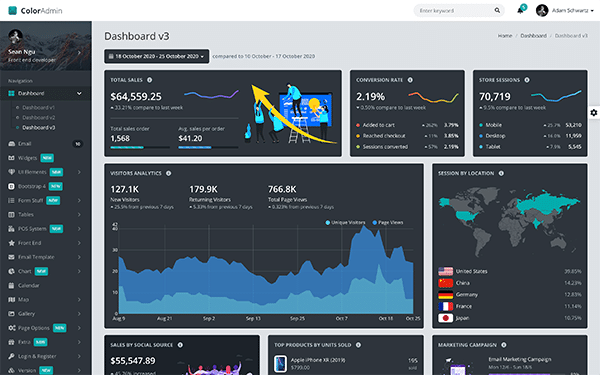Click the Email inbox sidebar icon
600x375 pixels.
click(x=11, y=144)
